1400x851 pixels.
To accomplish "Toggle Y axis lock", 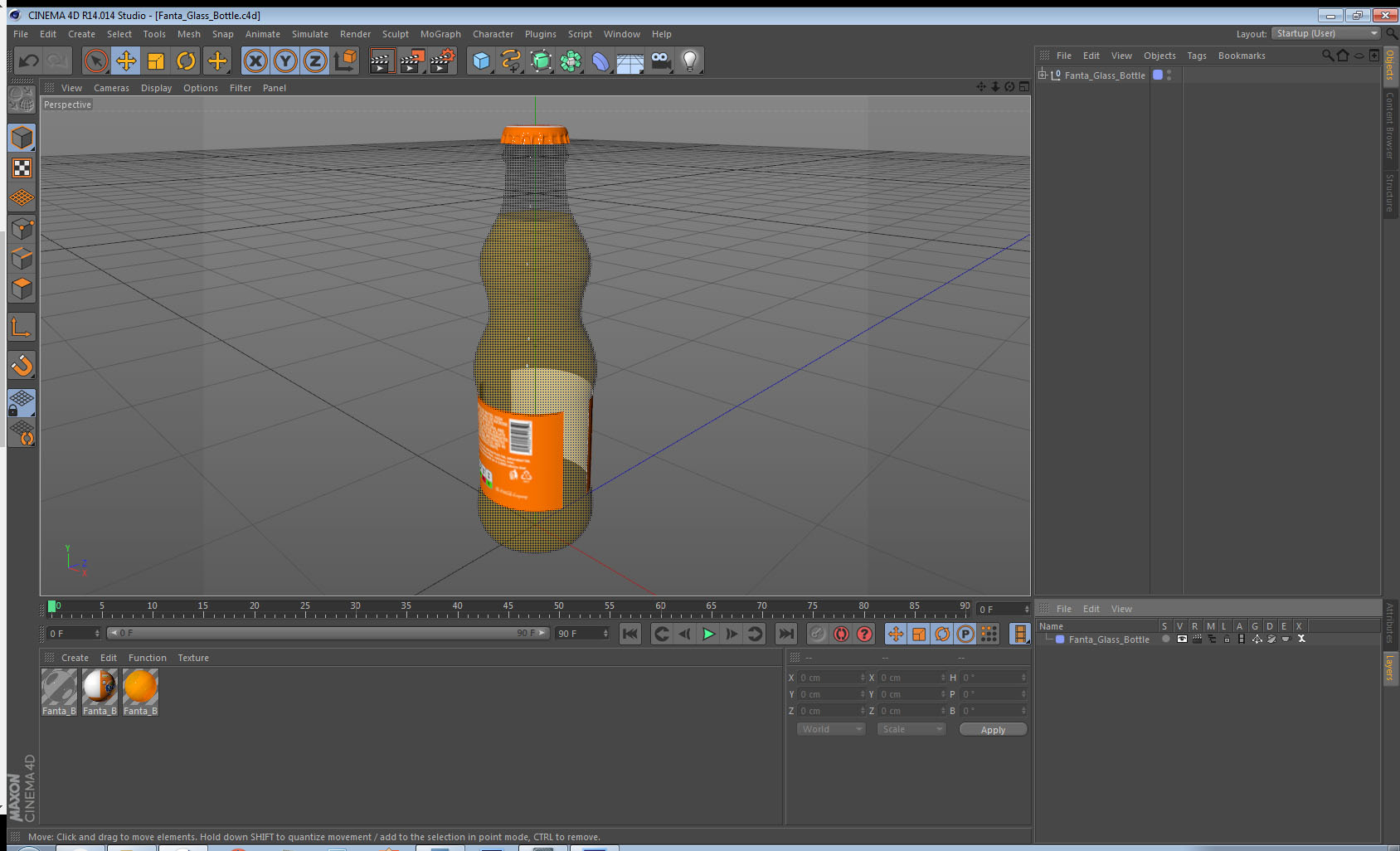I will coord(285,61).
